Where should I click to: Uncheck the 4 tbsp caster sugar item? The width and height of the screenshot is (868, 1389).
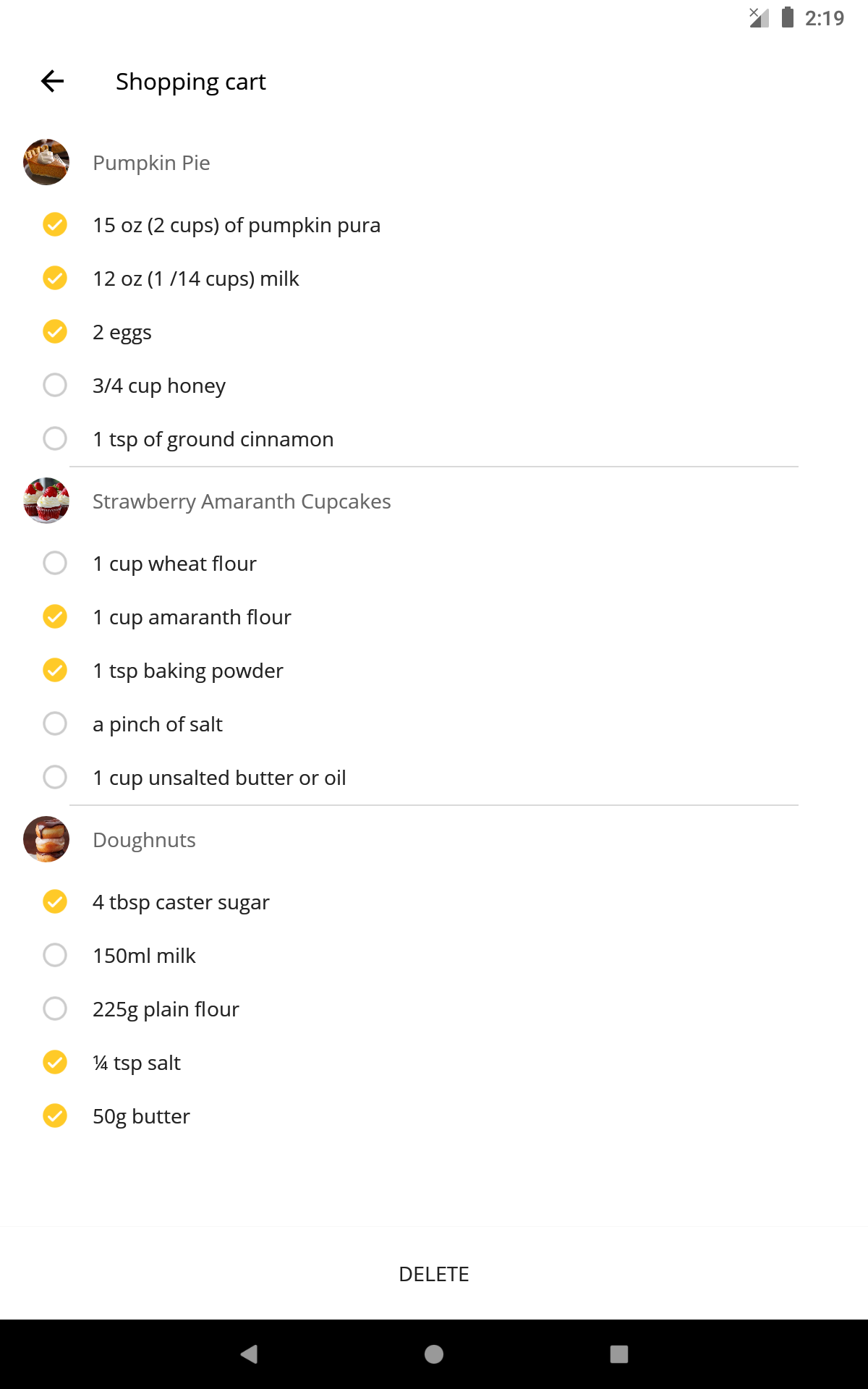point(54,901)
